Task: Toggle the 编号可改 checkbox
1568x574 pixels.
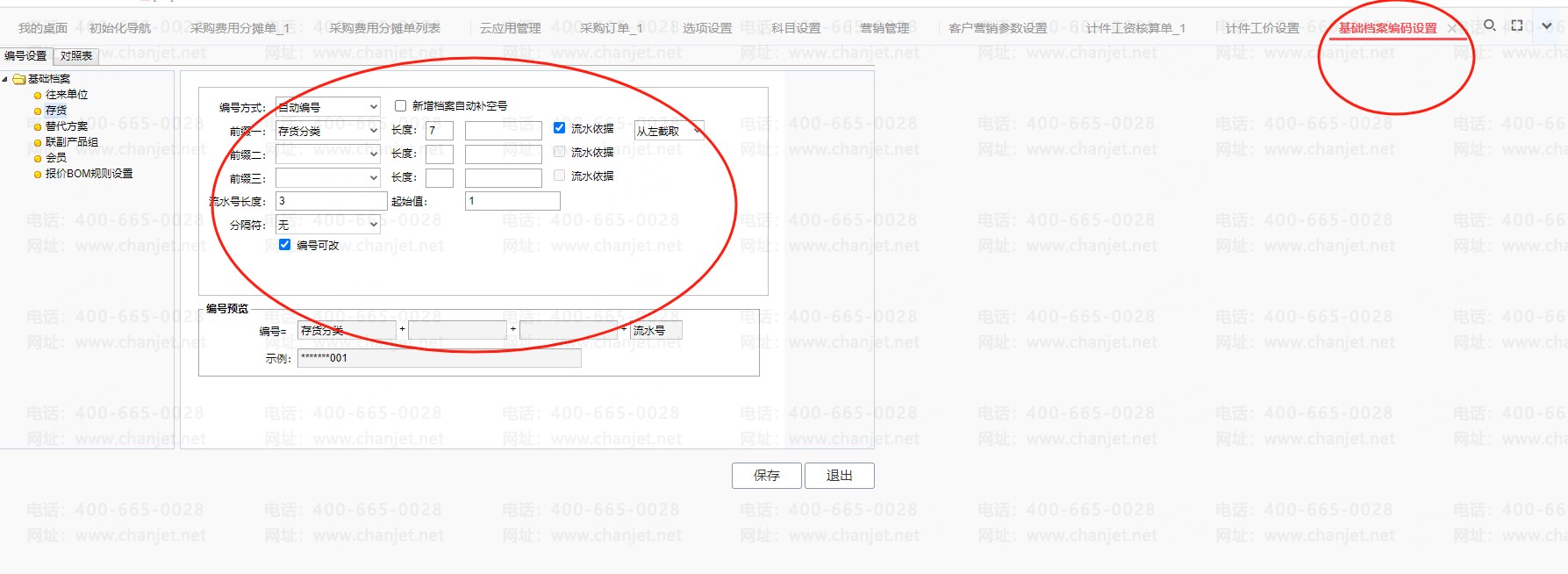Action: tap(284, 245)
